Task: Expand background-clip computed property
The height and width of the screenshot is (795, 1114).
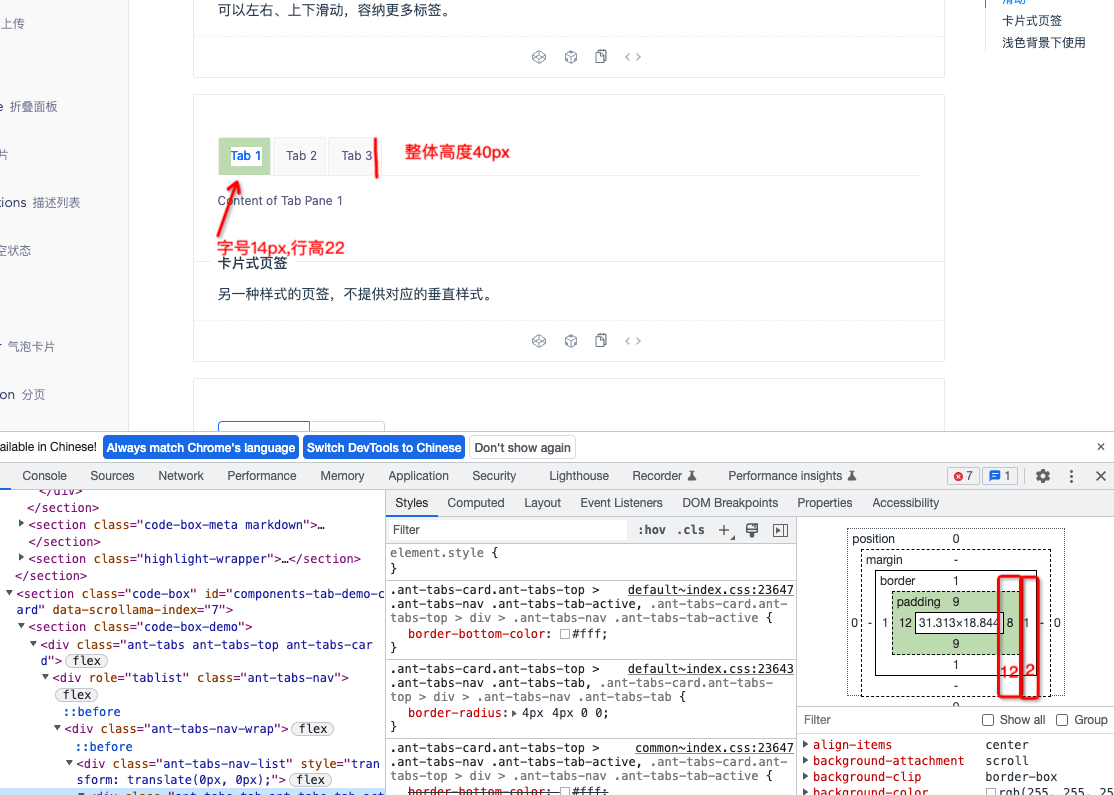Action: (x=806, y=777)
